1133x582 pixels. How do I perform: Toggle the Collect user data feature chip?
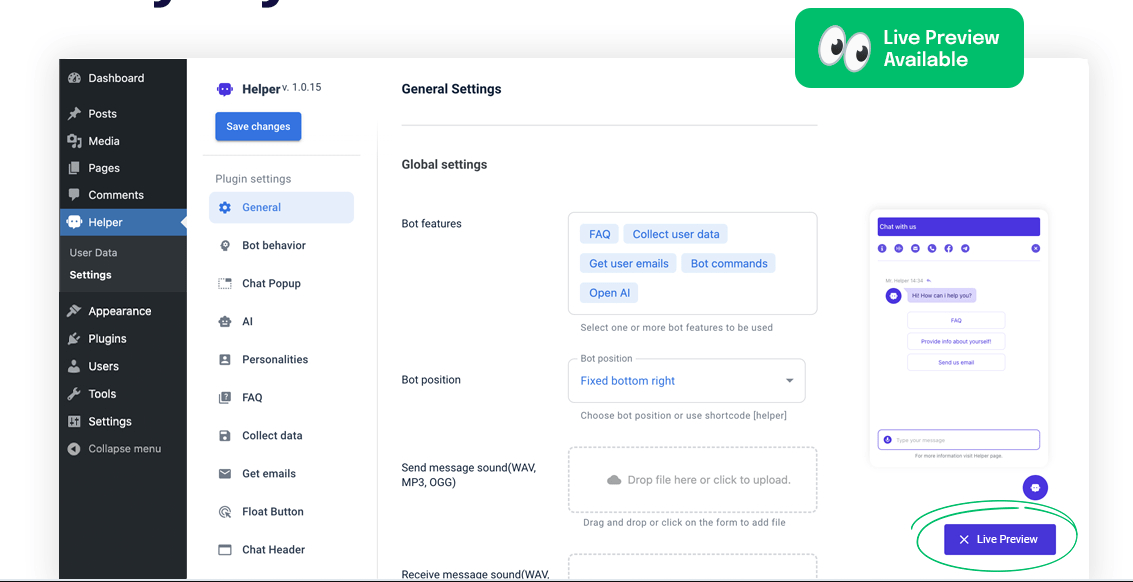click(x=675, y=234)
